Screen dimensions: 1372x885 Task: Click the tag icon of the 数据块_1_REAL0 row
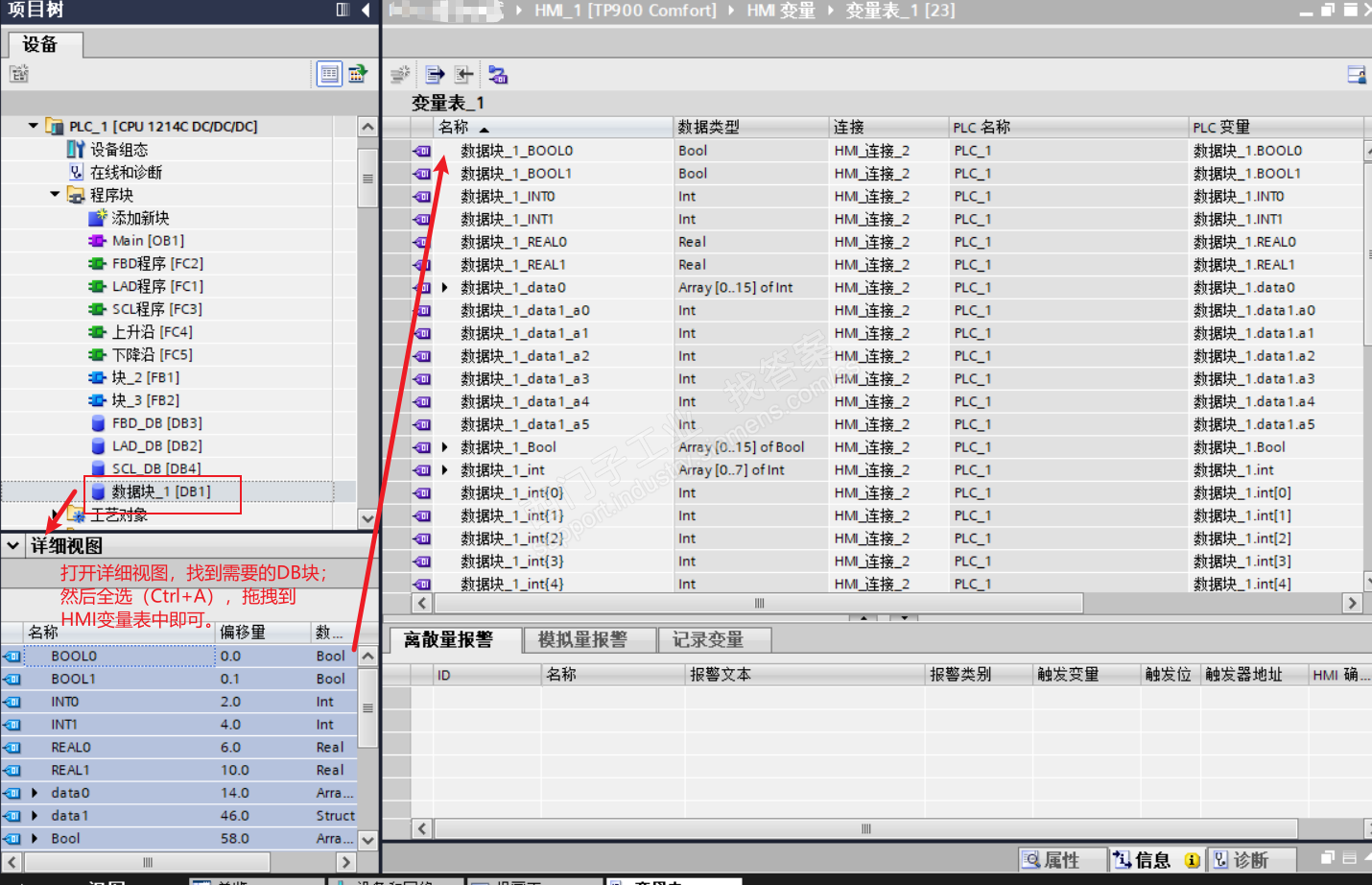click(422, 242)
